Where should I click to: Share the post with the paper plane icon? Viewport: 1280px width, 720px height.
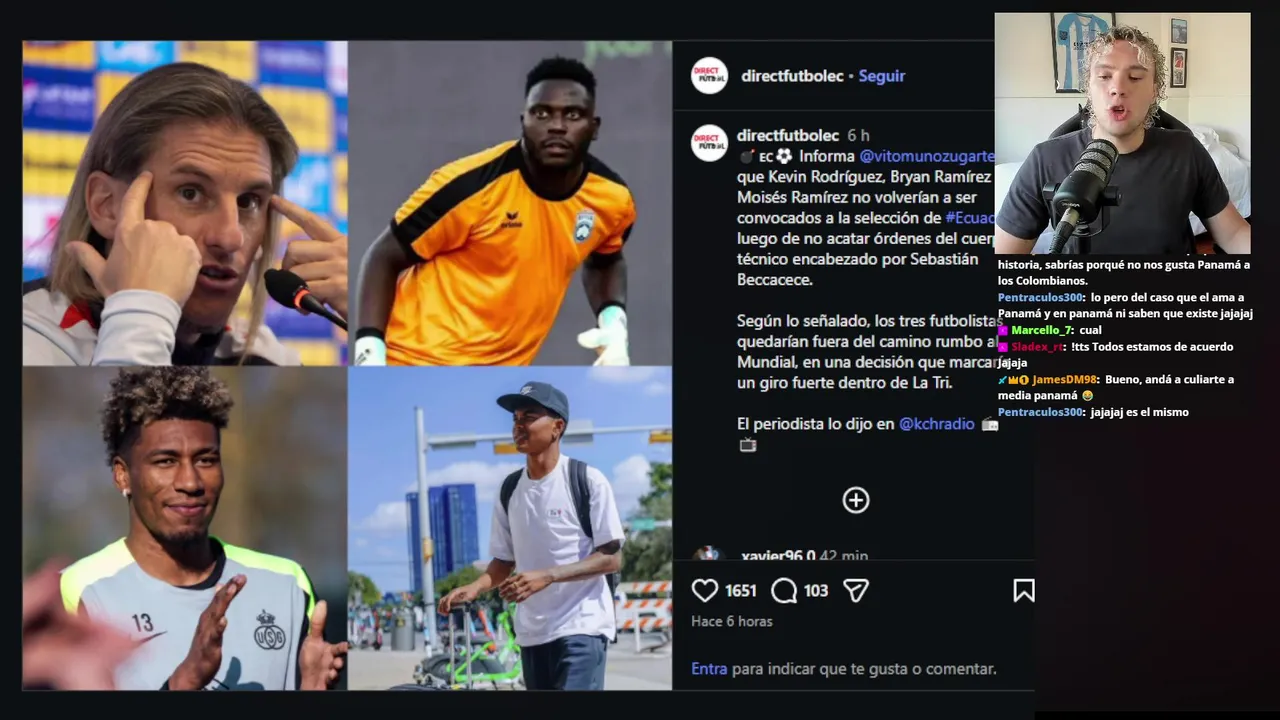click(x=855, y=591)
